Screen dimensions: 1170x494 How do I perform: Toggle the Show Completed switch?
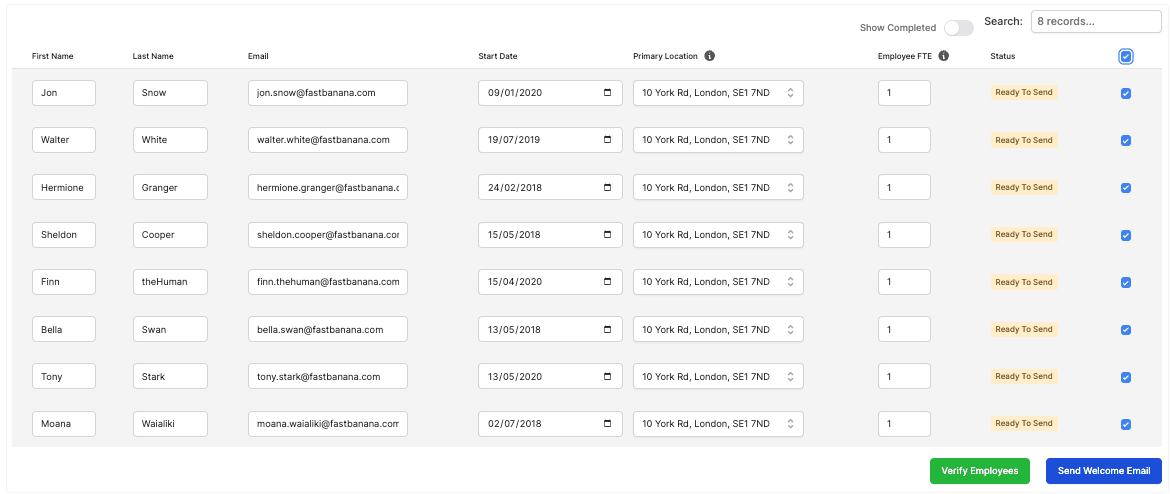pos(958,28)
